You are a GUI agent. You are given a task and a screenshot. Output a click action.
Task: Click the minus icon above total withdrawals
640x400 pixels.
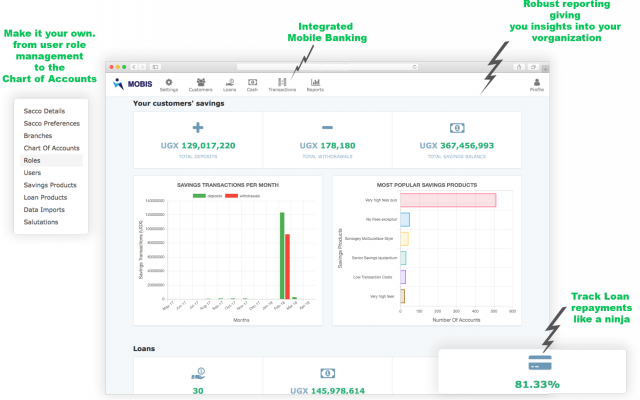[x=327, y=127]
